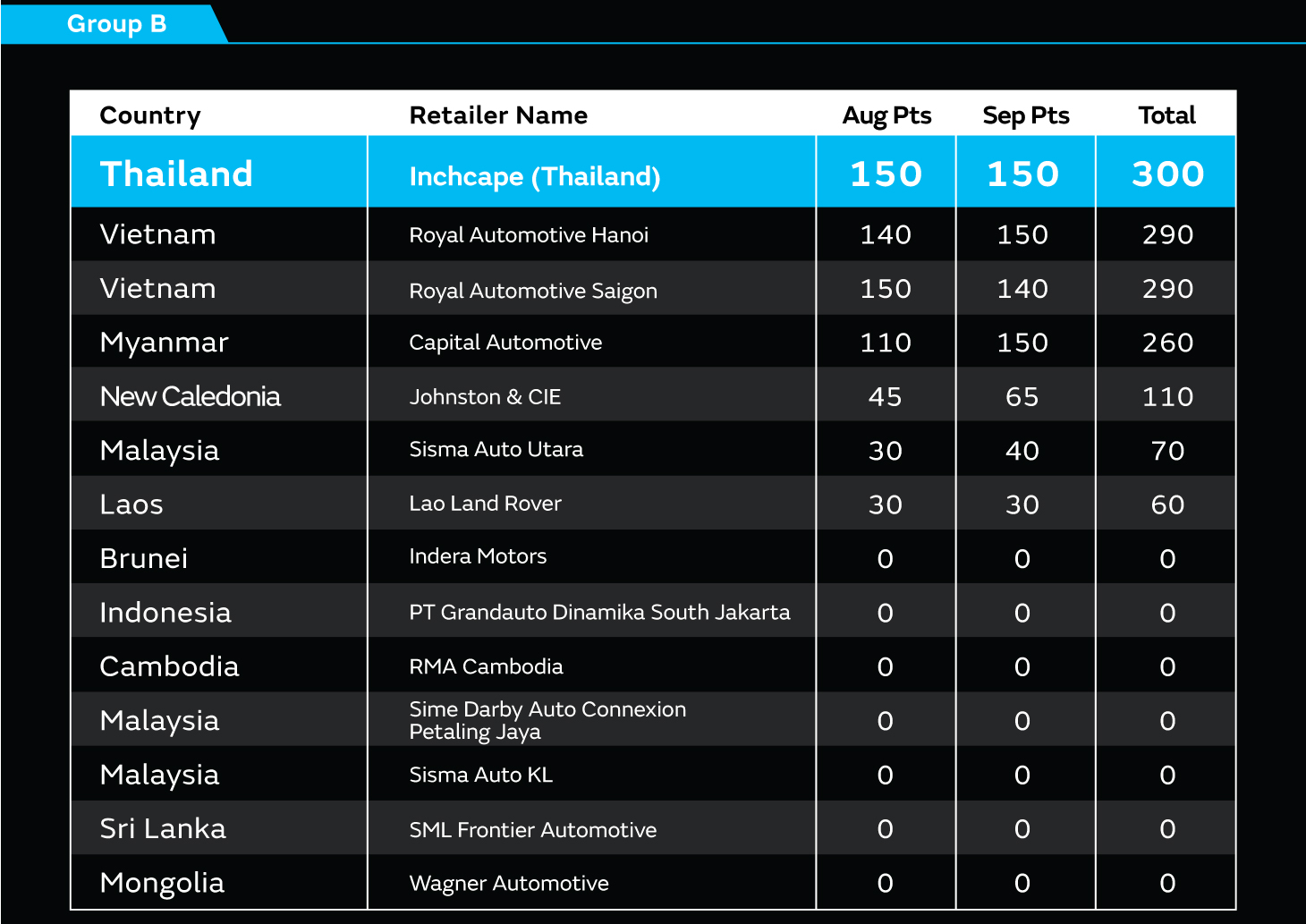
Task: Click the RMA Cambodia retailer name
Action: coord(486,667)
